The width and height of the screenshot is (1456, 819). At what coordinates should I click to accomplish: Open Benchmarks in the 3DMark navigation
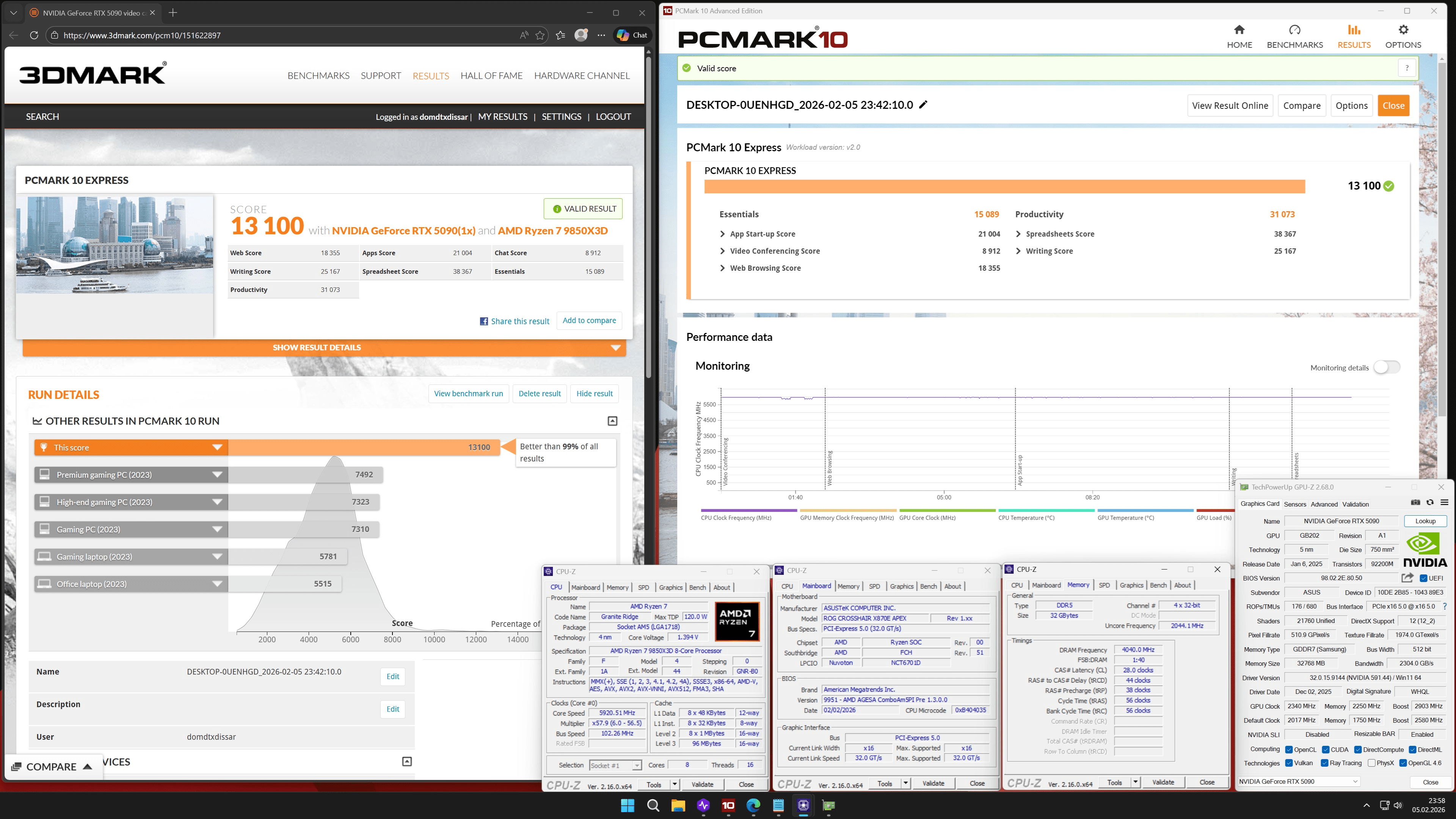[318, 76]
